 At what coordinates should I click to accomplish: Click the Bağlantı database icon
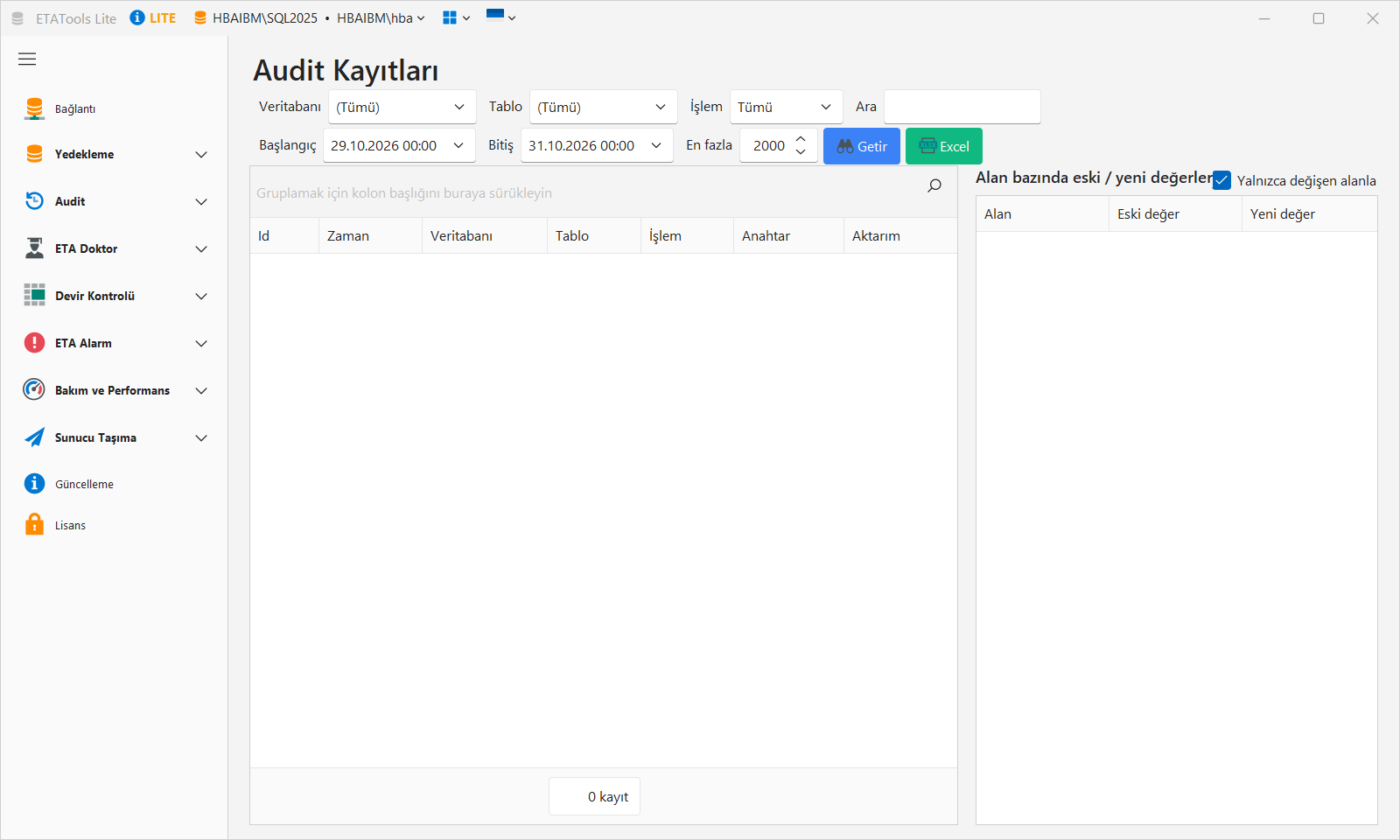coord(34,108)
